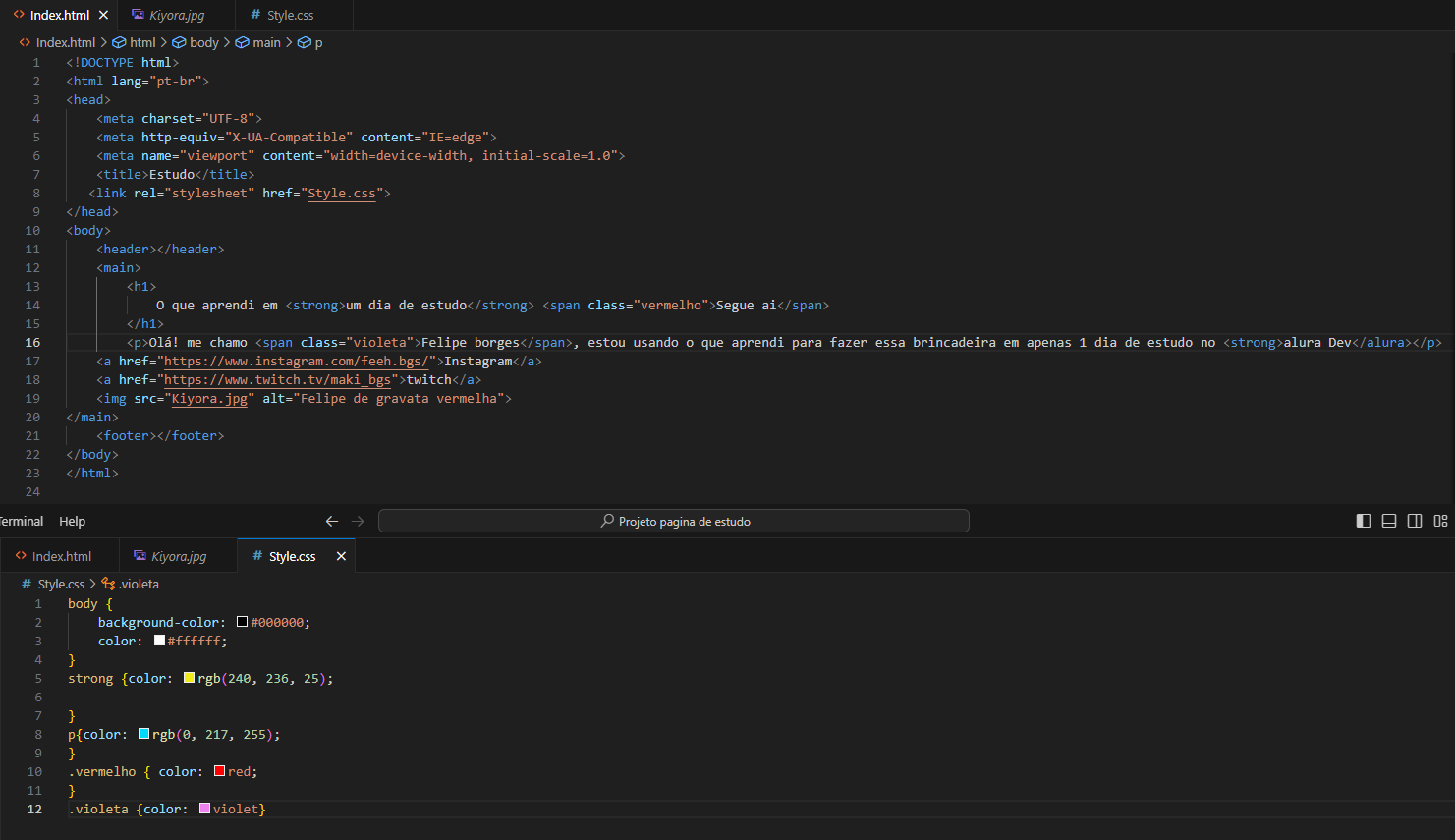Open Kiyora.jpg tab in lower editor group

(179, 556)
